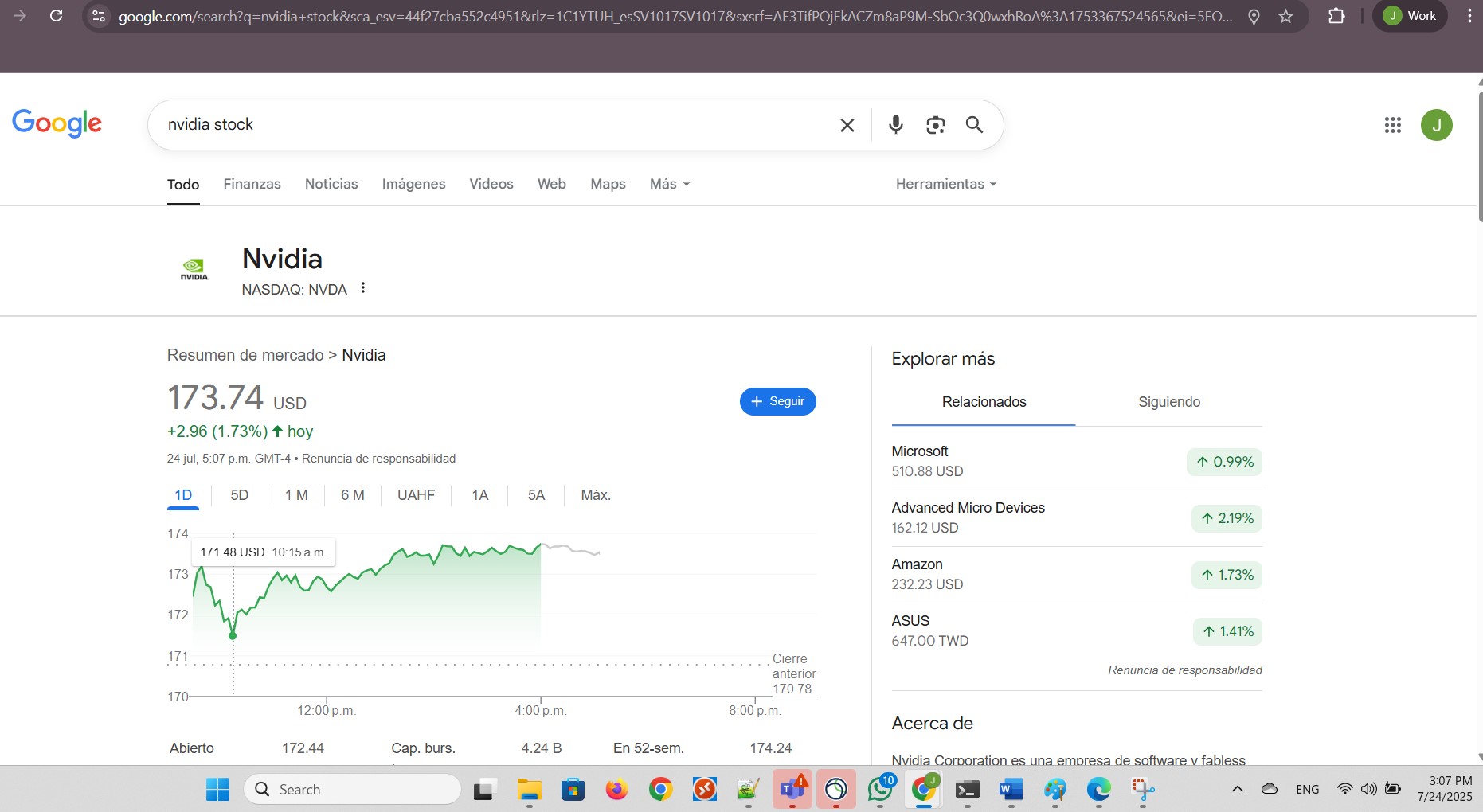Image resolution: width=1483 pixels, height=812 pixels.
Task: Switch to the Relacionados tab
Action: (984, 402)
